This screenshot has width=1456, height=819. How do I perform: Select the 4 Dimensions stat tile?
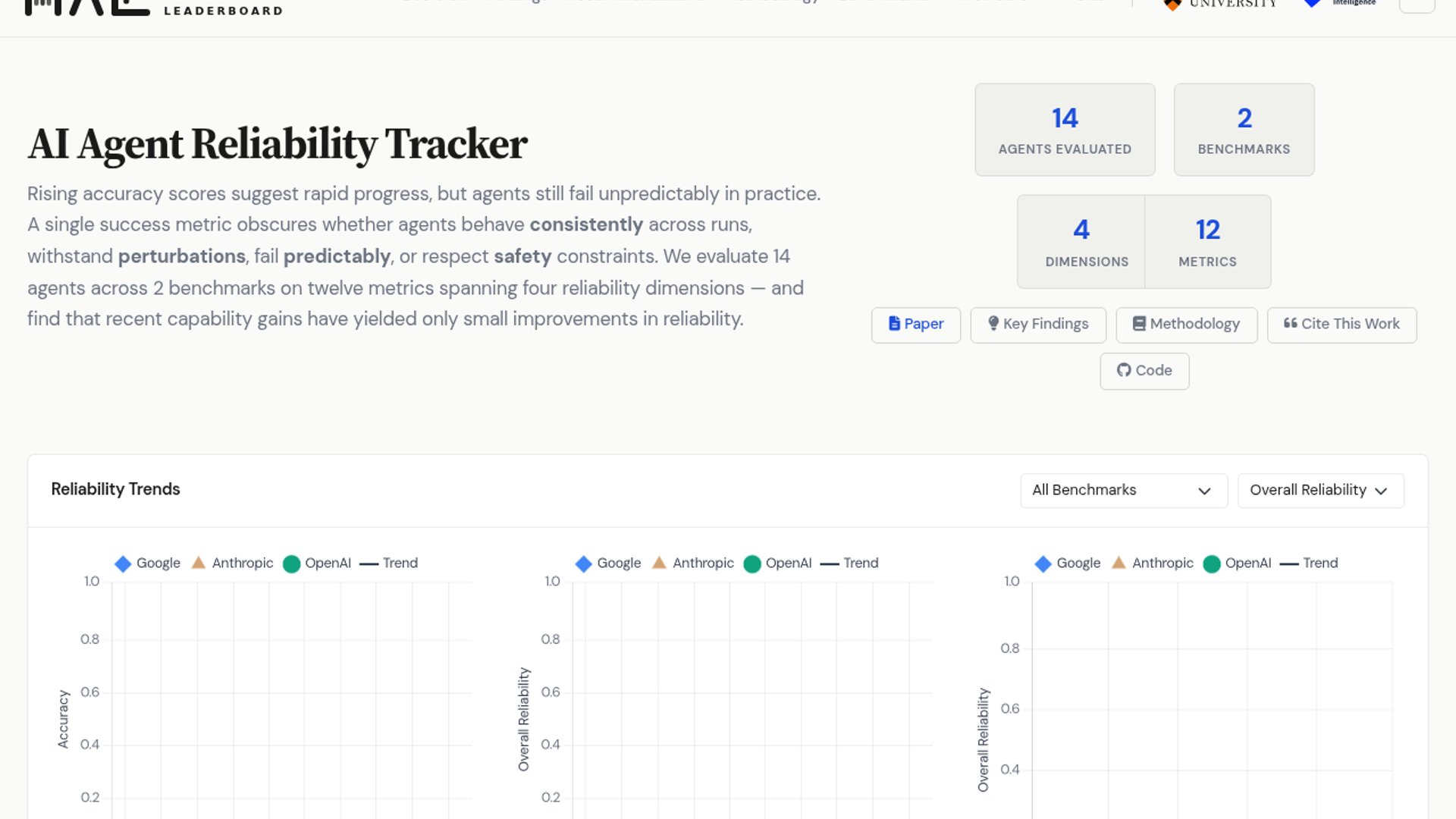click(x=1081, y=242)
